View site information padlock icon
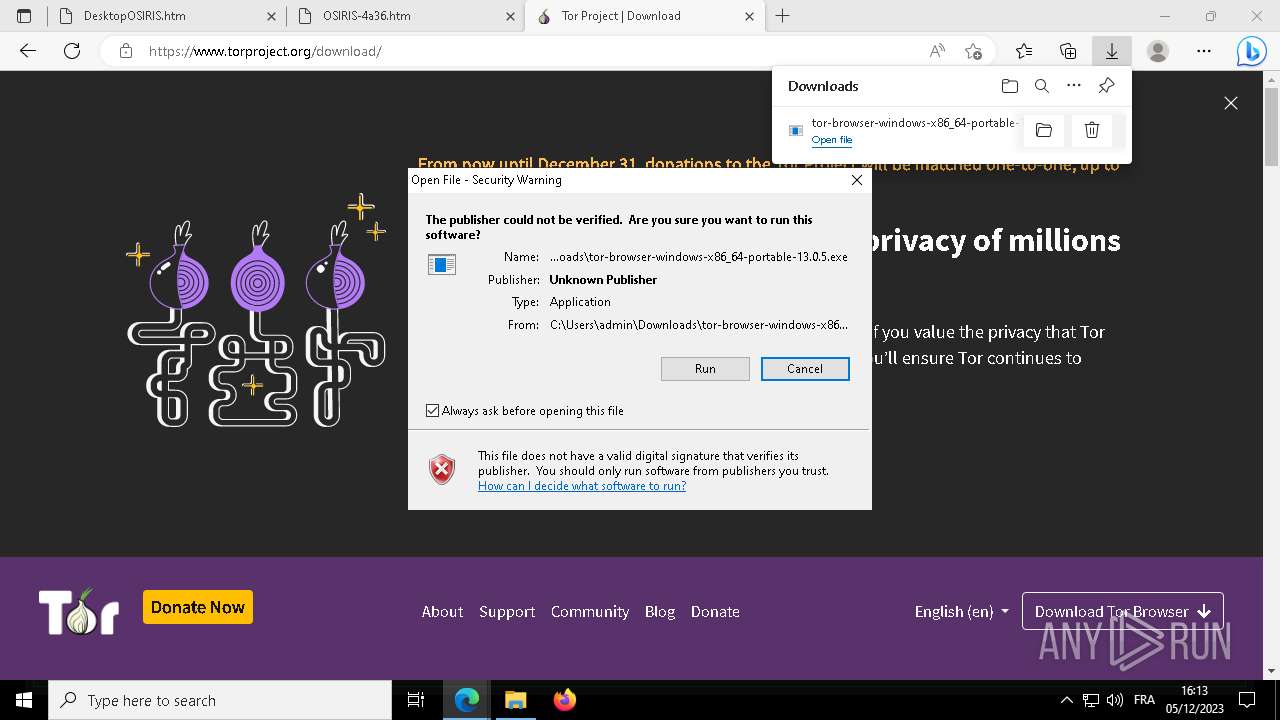 tap(125, 51)
